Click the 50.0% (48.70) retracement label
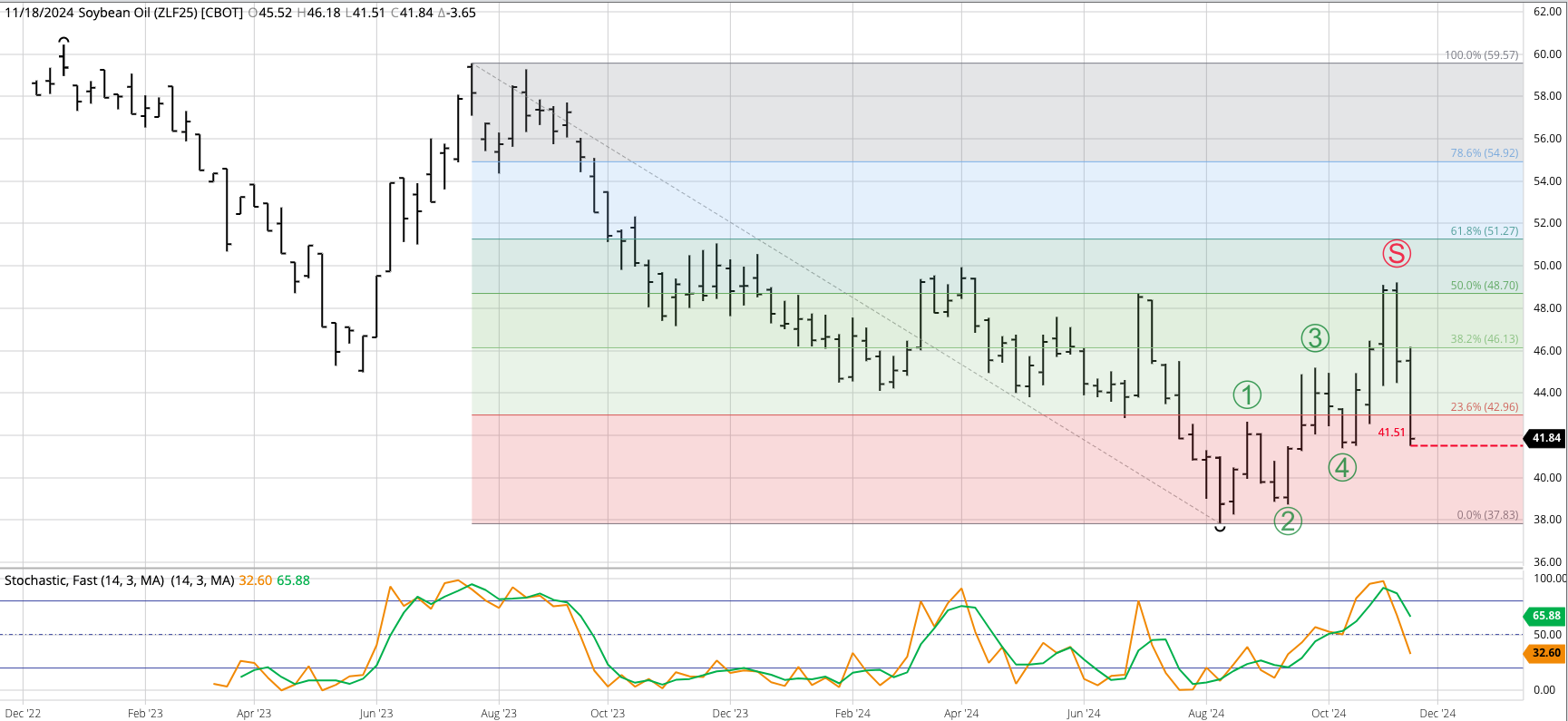The width and height of the screenshot is (1568, 721). (x=1484, y=286)
